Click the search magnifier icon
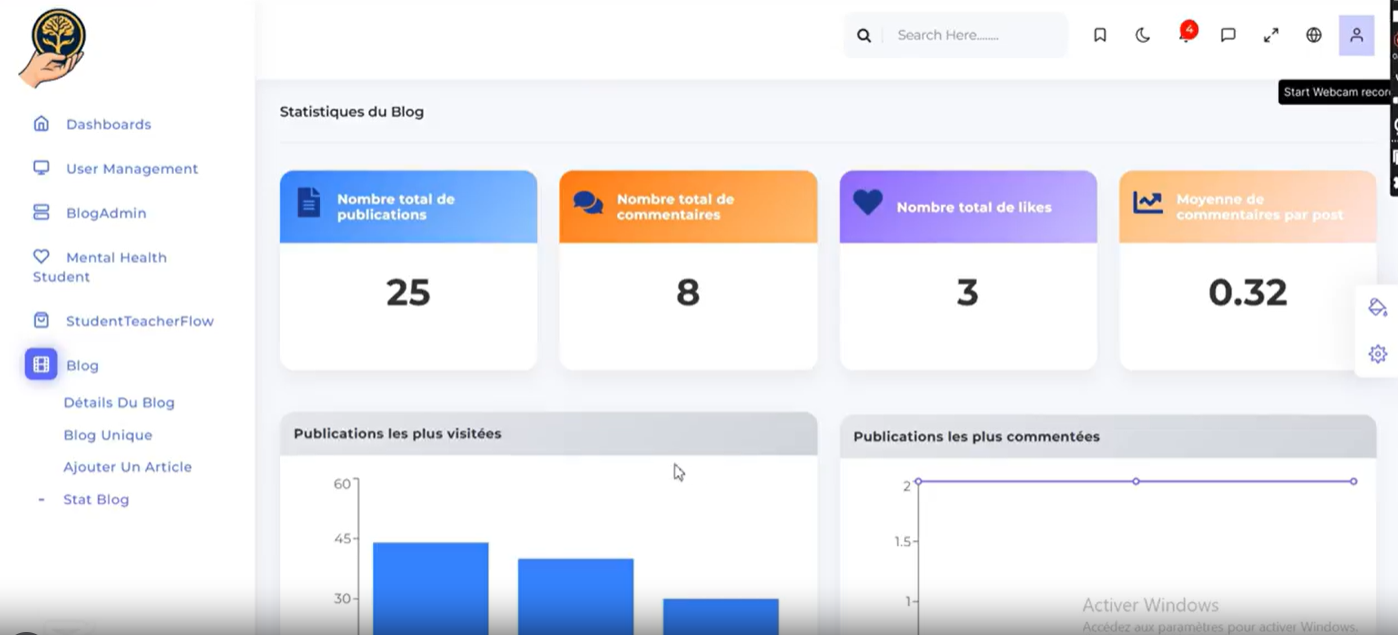This screenshot has height=635, width=1398. pos(864,36)
